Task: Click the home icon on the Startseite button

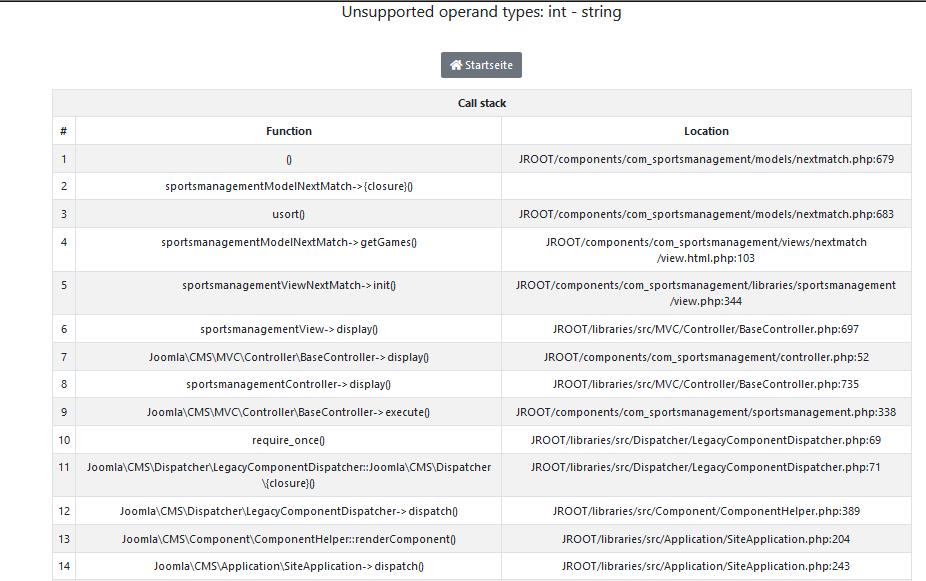Action: click(x=456, y=64)
